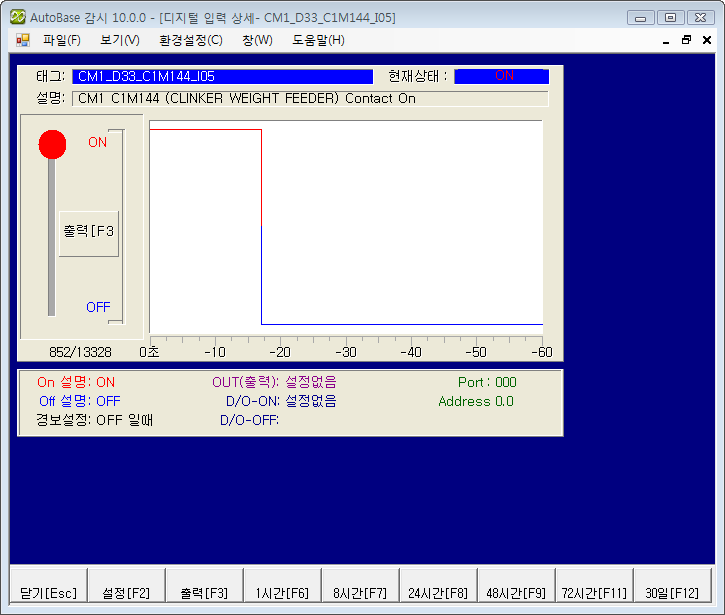Click the D/O-ON: 설정없음 text
Image resolution: width=725 pixels, height=615 pixels.
pyautogui.click(x=281, y=401)
